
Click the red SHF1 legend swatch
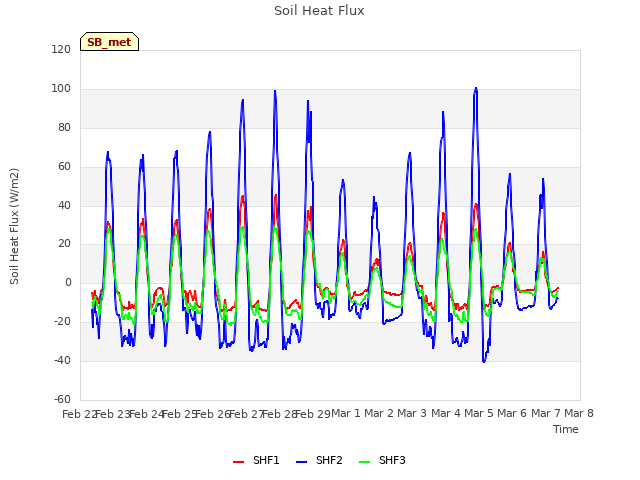[238, 462]
